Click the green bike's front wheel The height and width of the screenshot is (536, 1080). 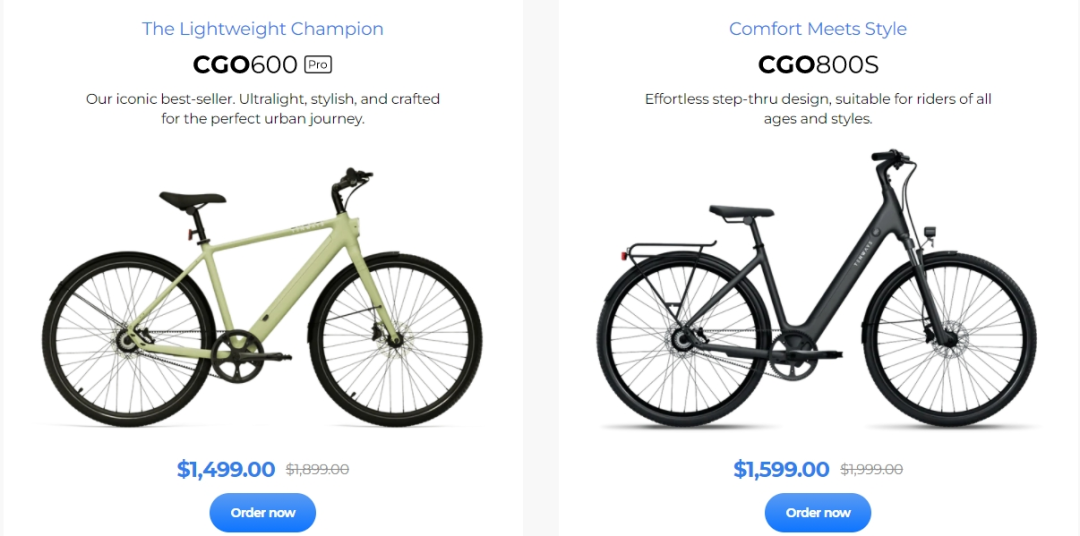click(x=397, y=340)
